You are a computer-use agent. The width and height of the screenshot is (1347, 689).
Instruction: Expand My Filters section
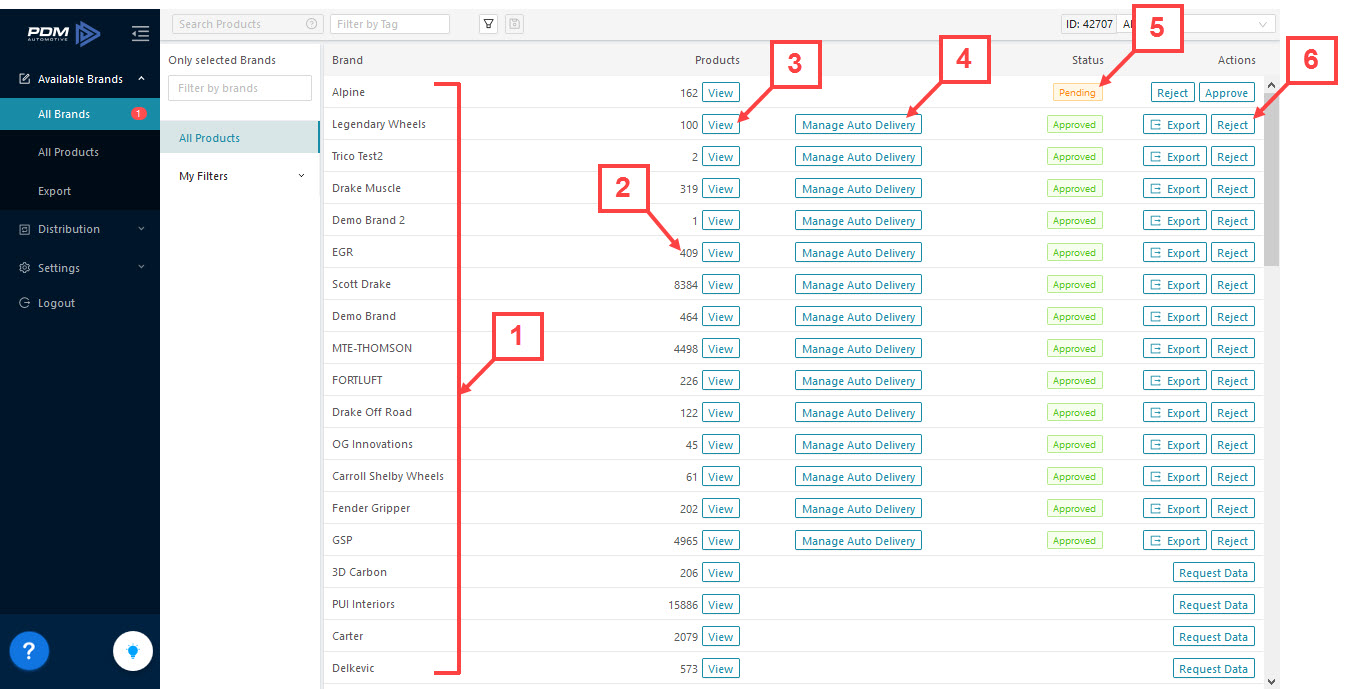240,176
